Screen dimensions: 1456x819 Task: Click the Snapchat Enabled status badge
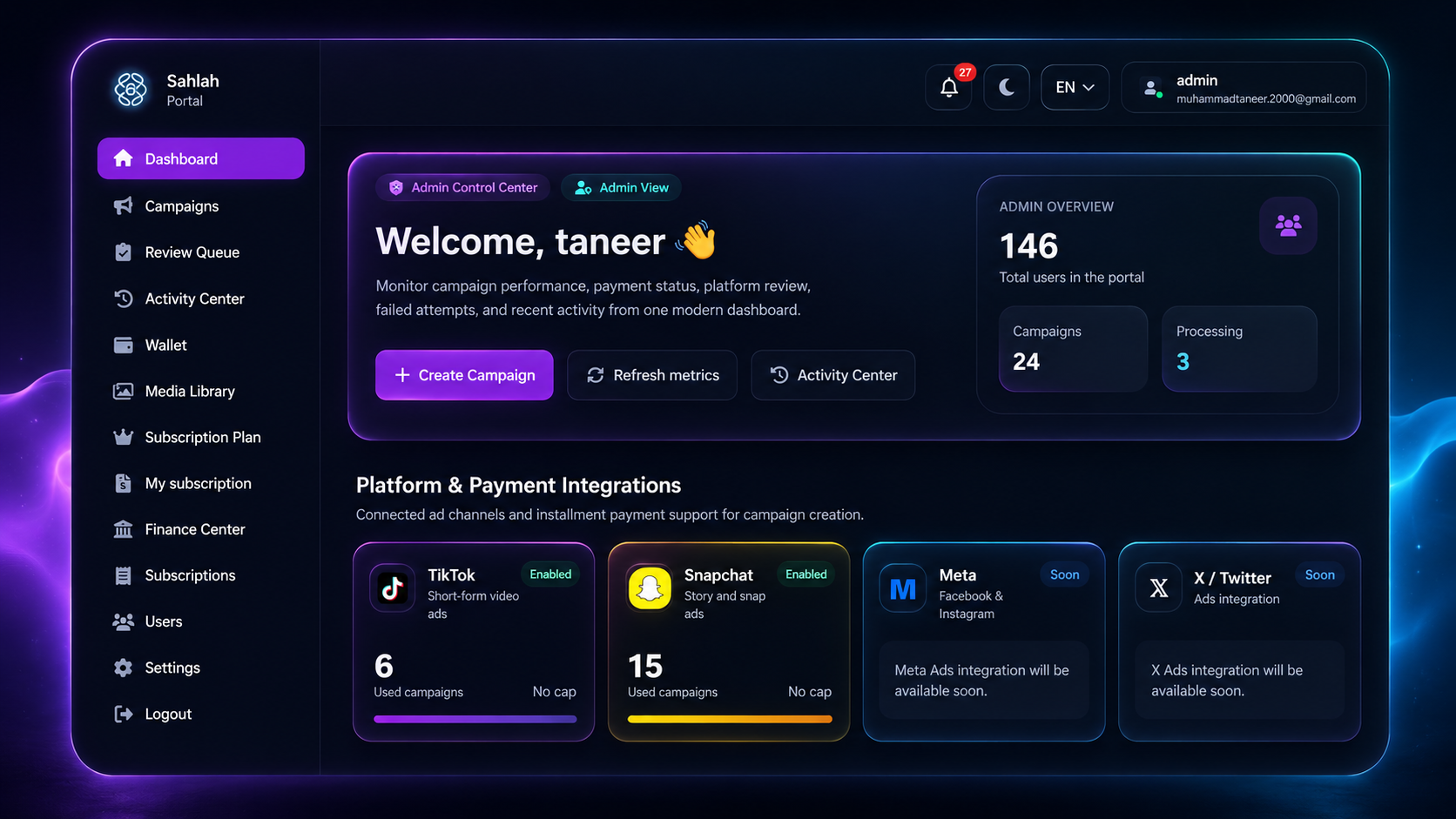(806, 574)
